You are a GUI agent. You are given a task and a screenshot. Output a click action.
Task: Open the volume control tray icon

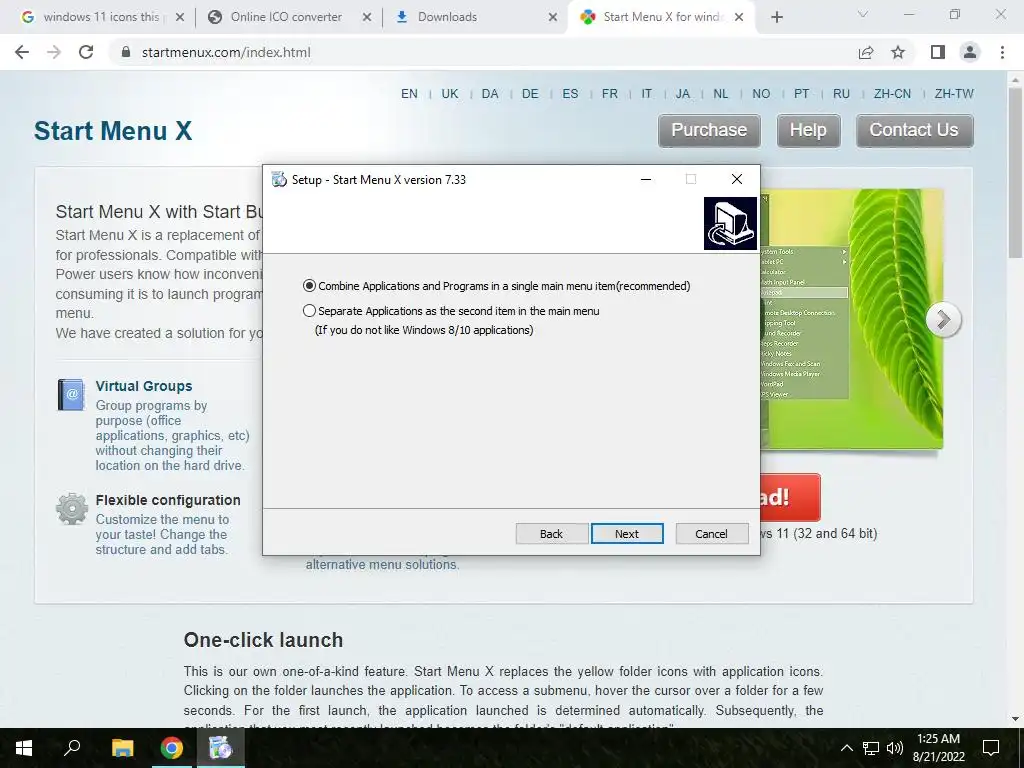pyautogui.click(x=895, y=748)
